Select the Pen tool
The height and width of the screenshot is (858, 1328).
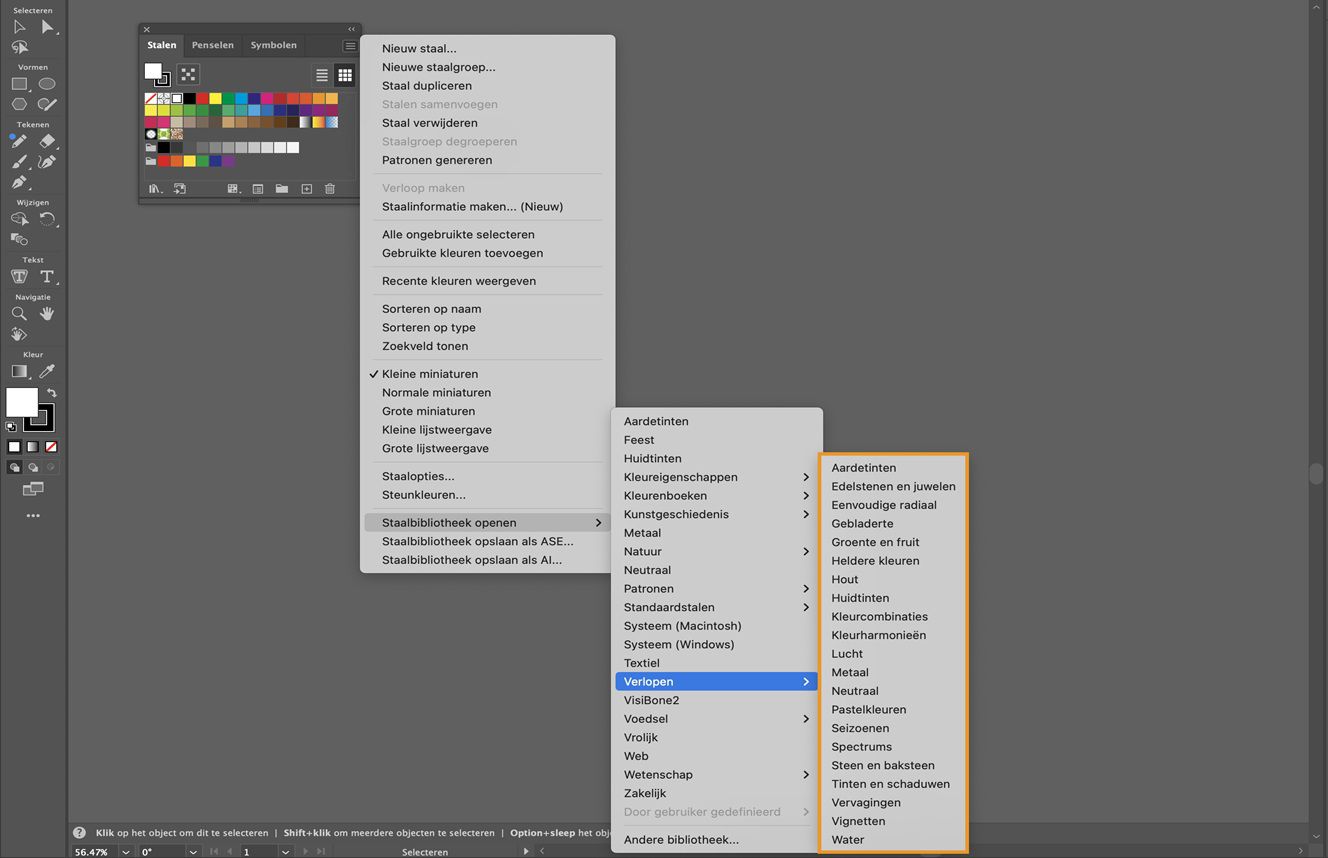19,182
